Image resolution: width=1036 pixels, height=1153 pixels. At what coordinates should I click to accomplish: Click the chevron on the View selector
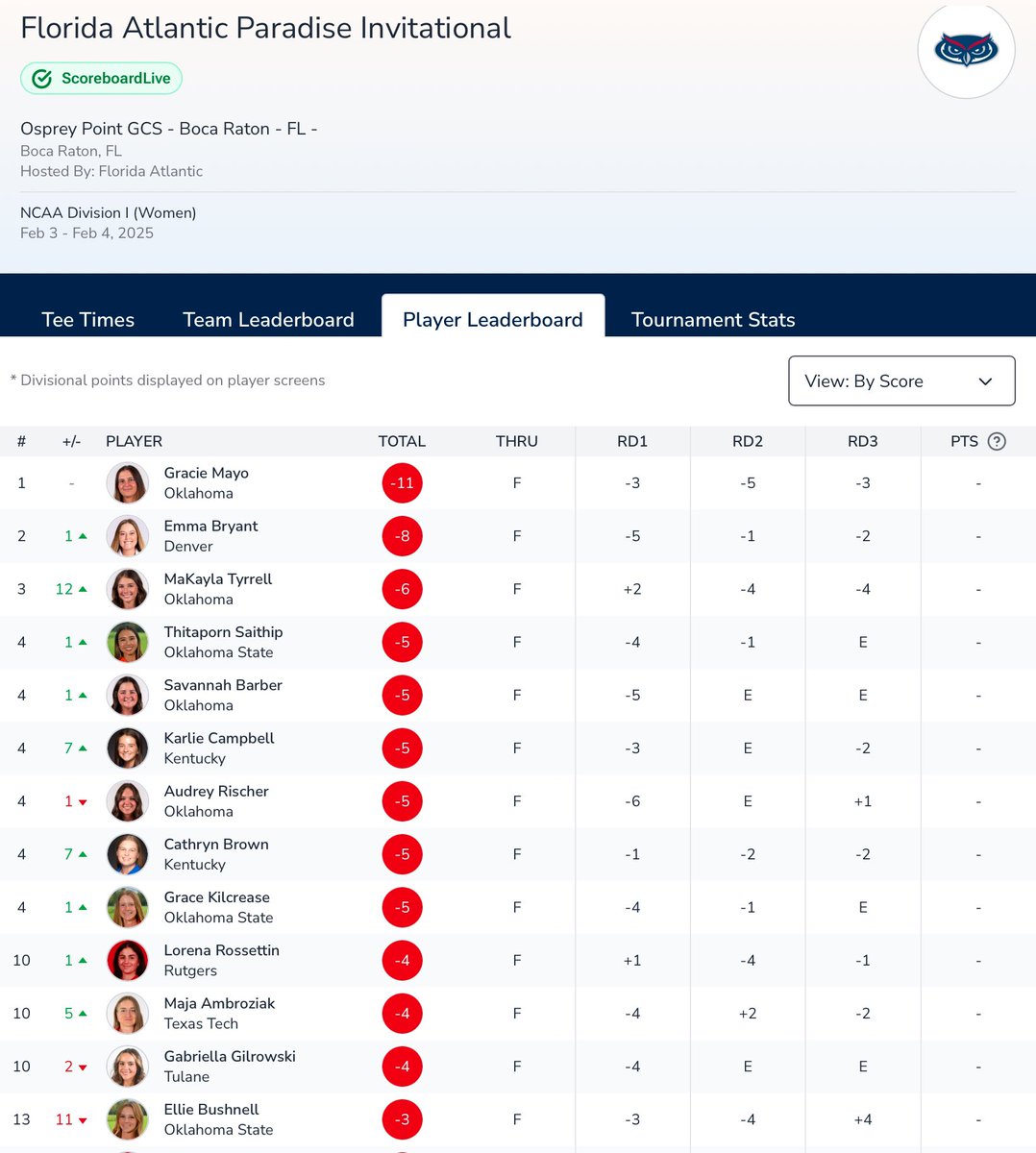[984, 381]
